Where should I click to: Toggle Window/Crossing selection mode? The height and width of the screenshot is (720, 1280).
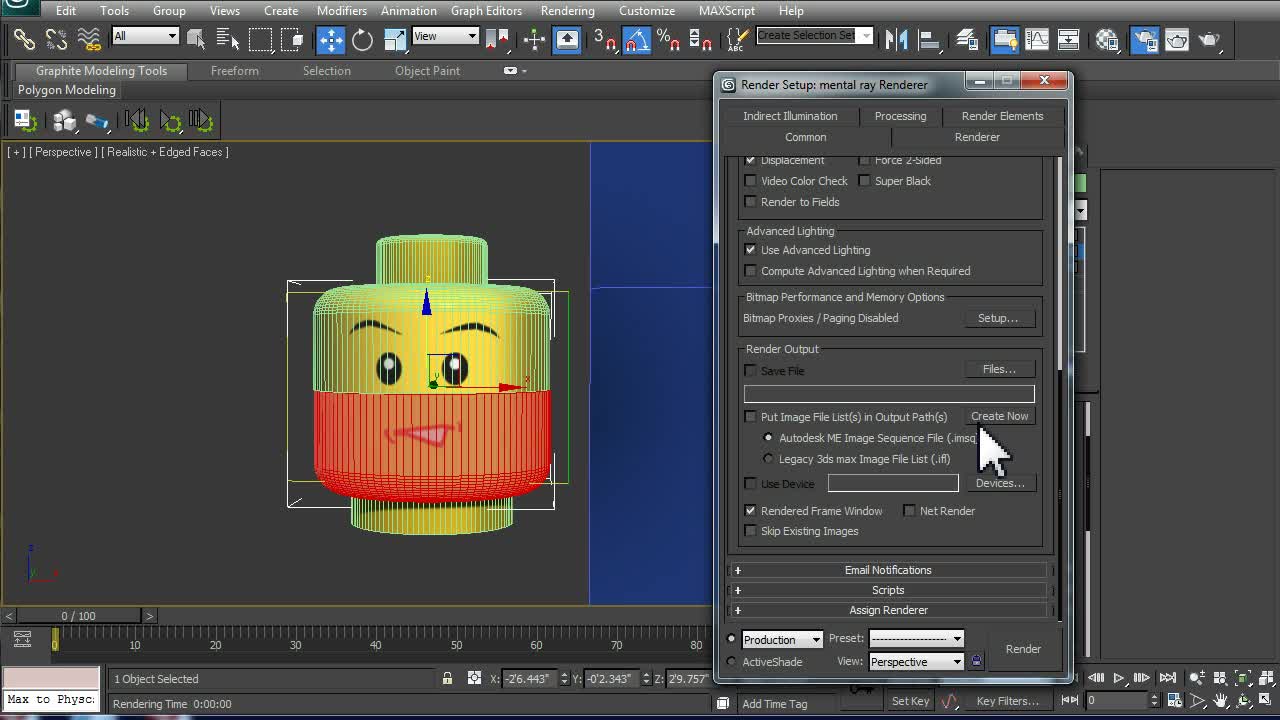292,40
